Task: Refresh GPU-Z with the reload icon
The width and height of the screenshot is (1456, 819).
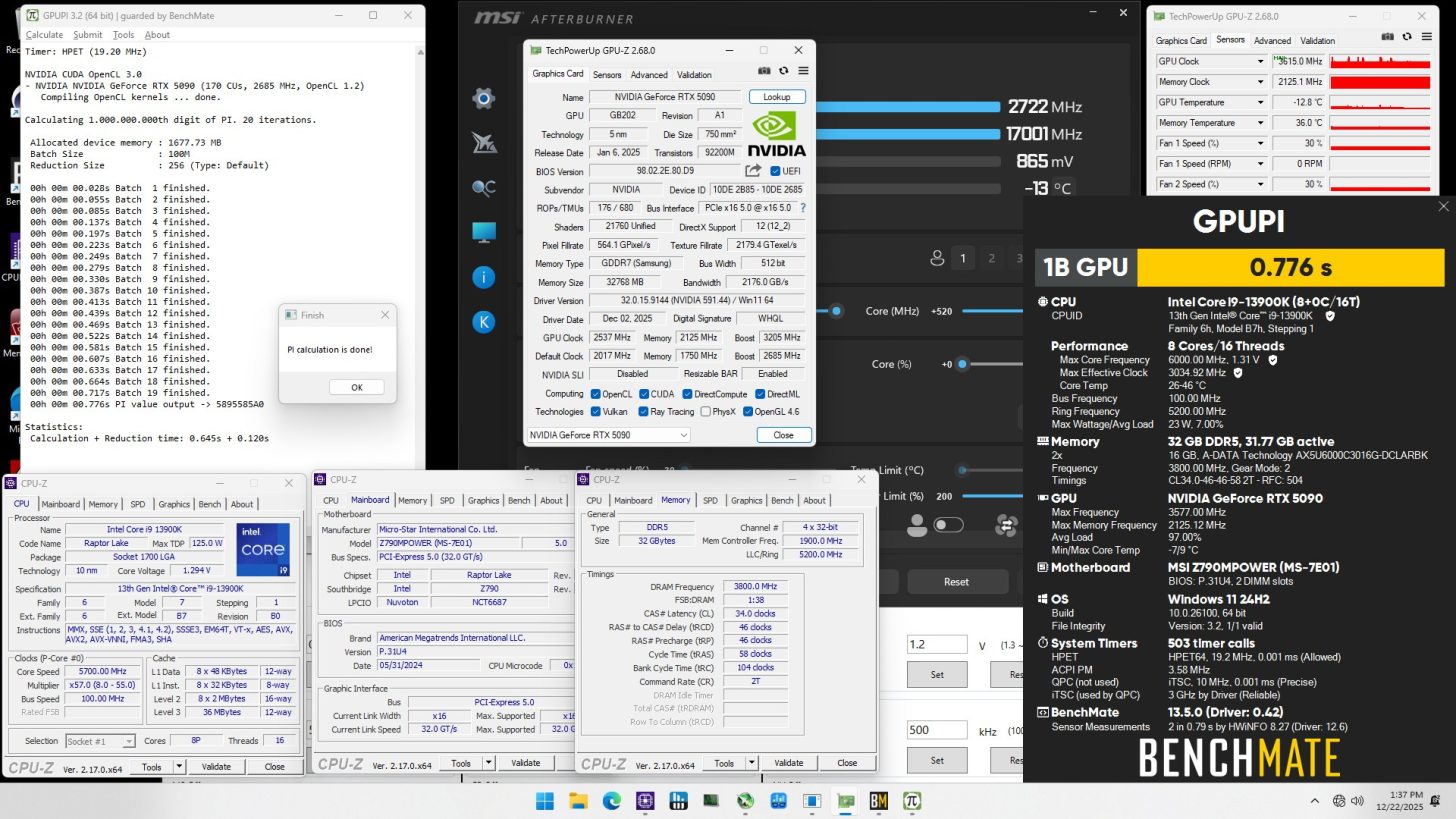Action: (783, 71)
